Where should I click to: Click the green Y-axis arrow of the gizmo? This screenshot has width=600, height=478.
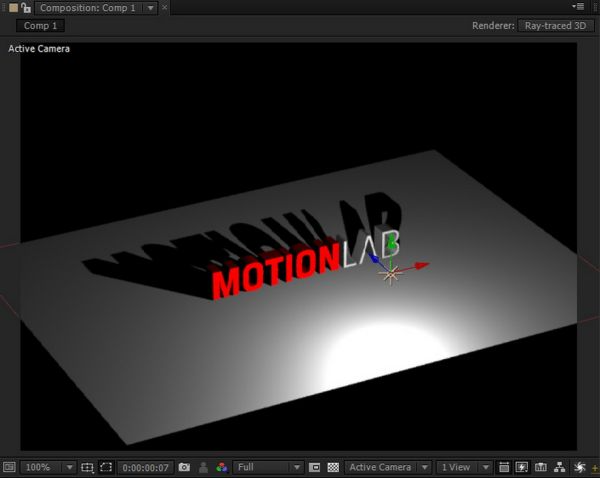tap(391, 242)
